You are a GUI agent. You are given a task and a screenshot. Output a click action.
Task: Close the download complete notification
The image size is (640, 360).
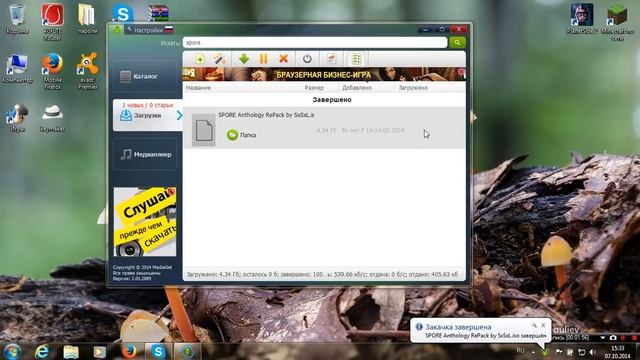[543, 325]
